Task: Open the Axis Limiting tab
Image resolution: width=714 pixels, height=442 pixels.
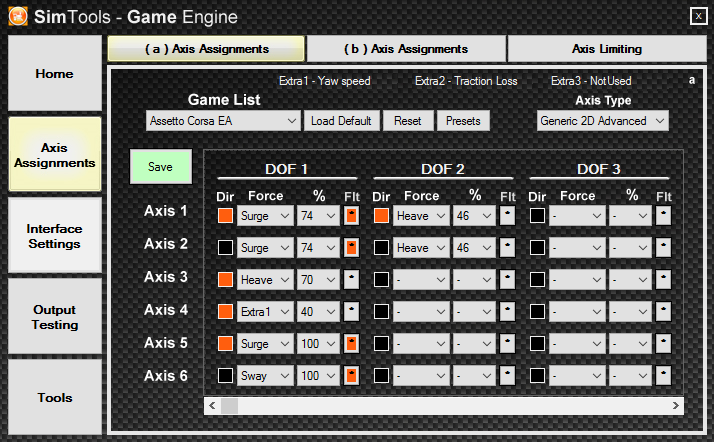Action: 607,49
